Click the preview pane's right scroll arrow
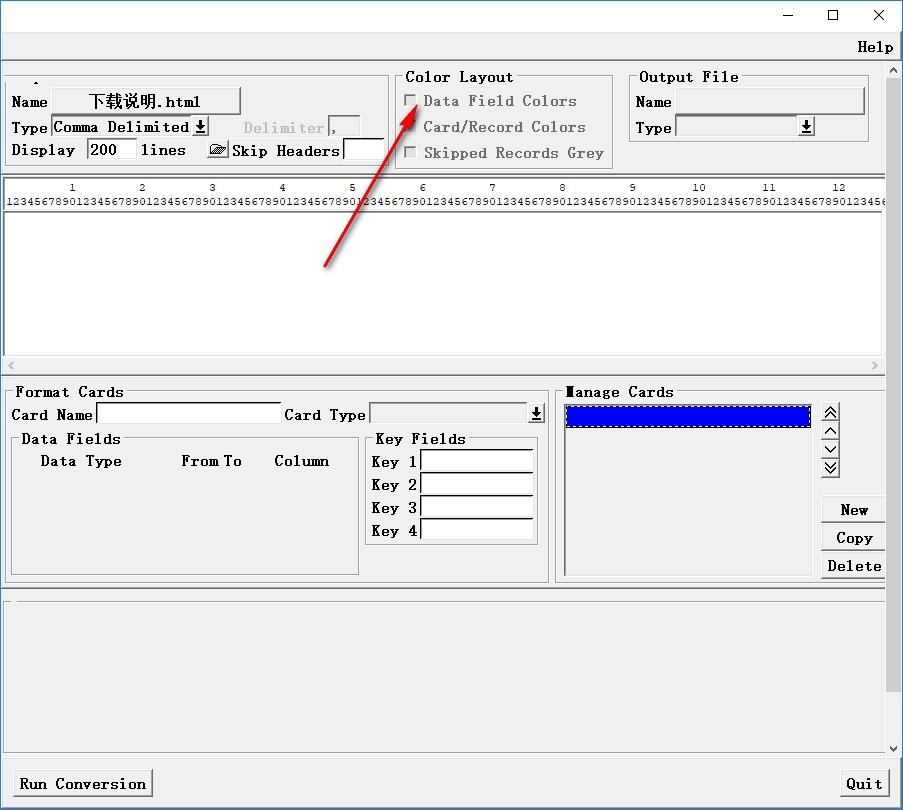The width and height of the screenshot is (903, 810). tap(875, 366)
